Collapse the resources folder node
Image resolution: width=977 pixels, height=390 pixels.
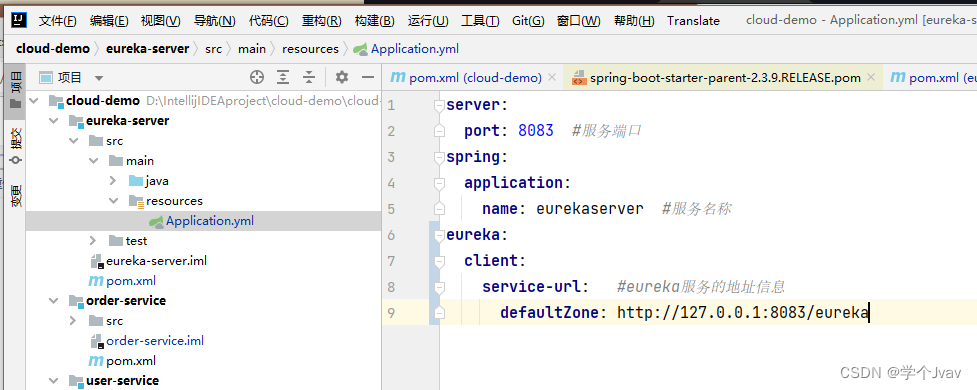tap(113, 201)
